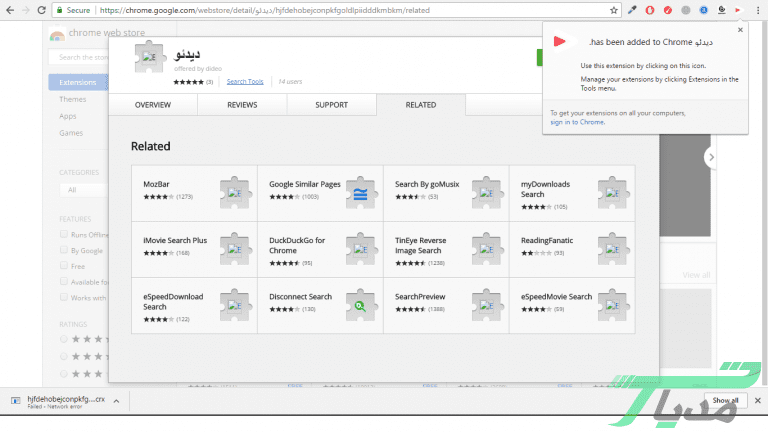
Task: Click the browser back arrow
Action: pos(9,10)
